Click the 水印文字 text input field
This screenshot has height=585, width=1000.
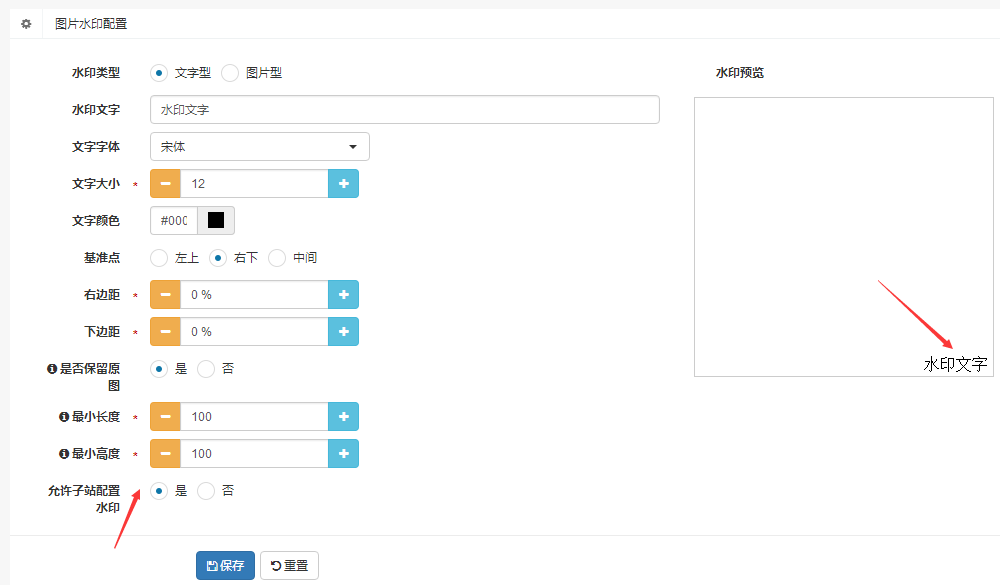coord(404,110)
